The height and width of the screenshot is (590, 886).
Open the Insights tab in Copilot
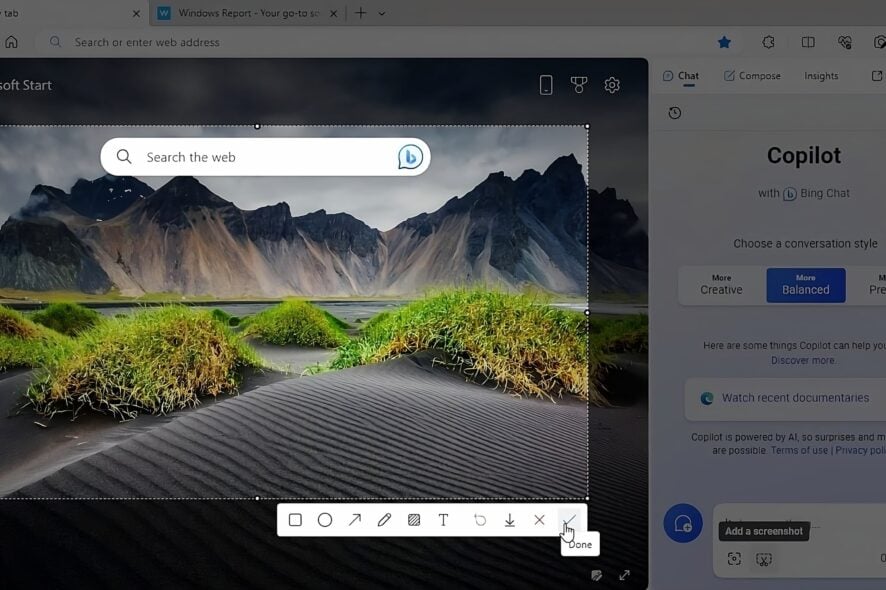[821, 76]
